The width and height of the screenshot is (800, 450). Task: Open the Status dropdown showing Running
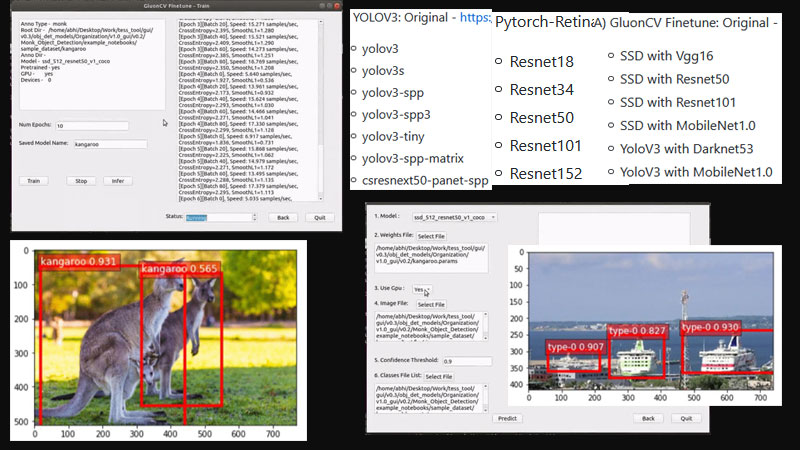221,217
